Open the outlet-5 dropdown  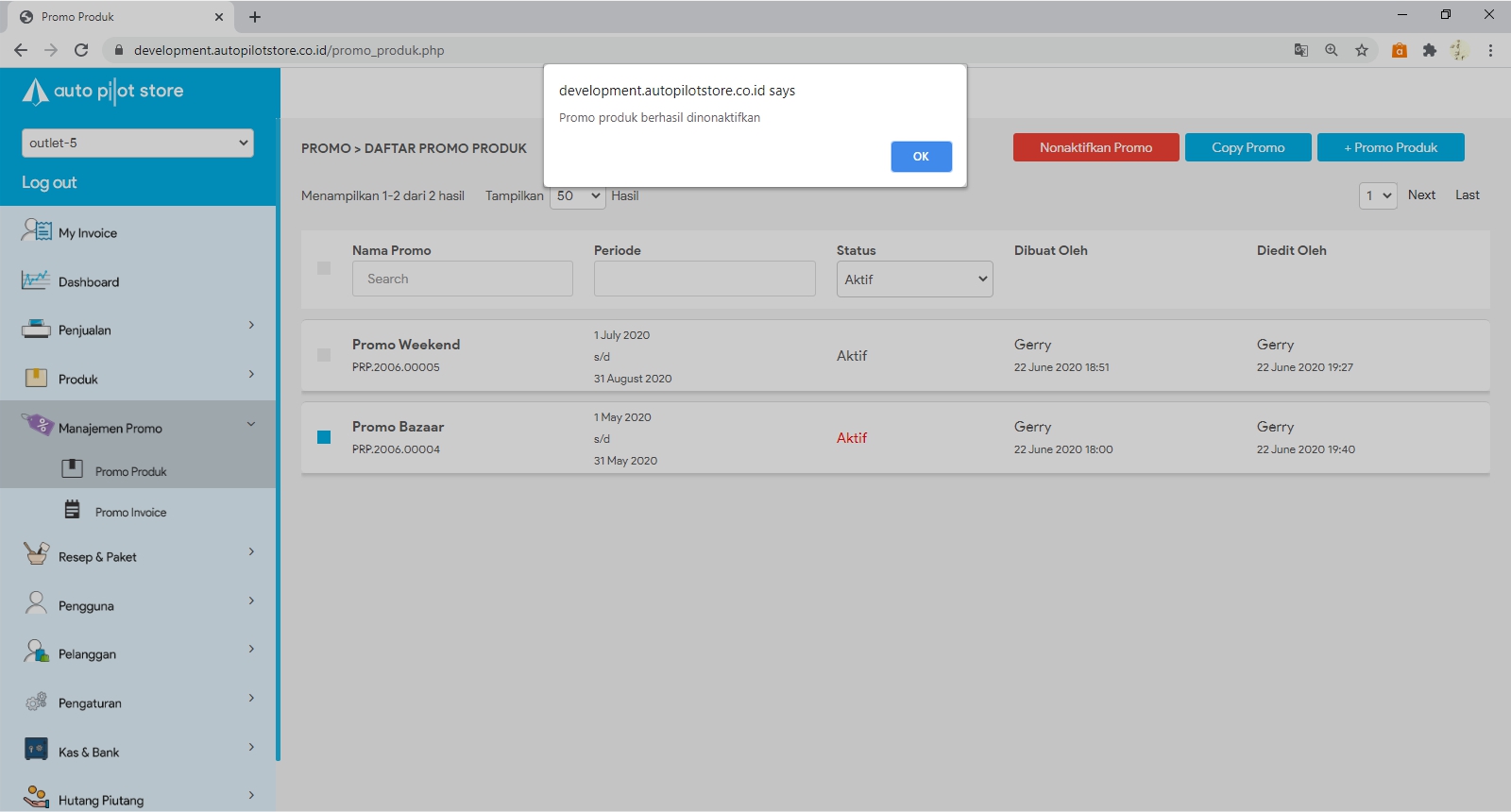tap(138, 143)
